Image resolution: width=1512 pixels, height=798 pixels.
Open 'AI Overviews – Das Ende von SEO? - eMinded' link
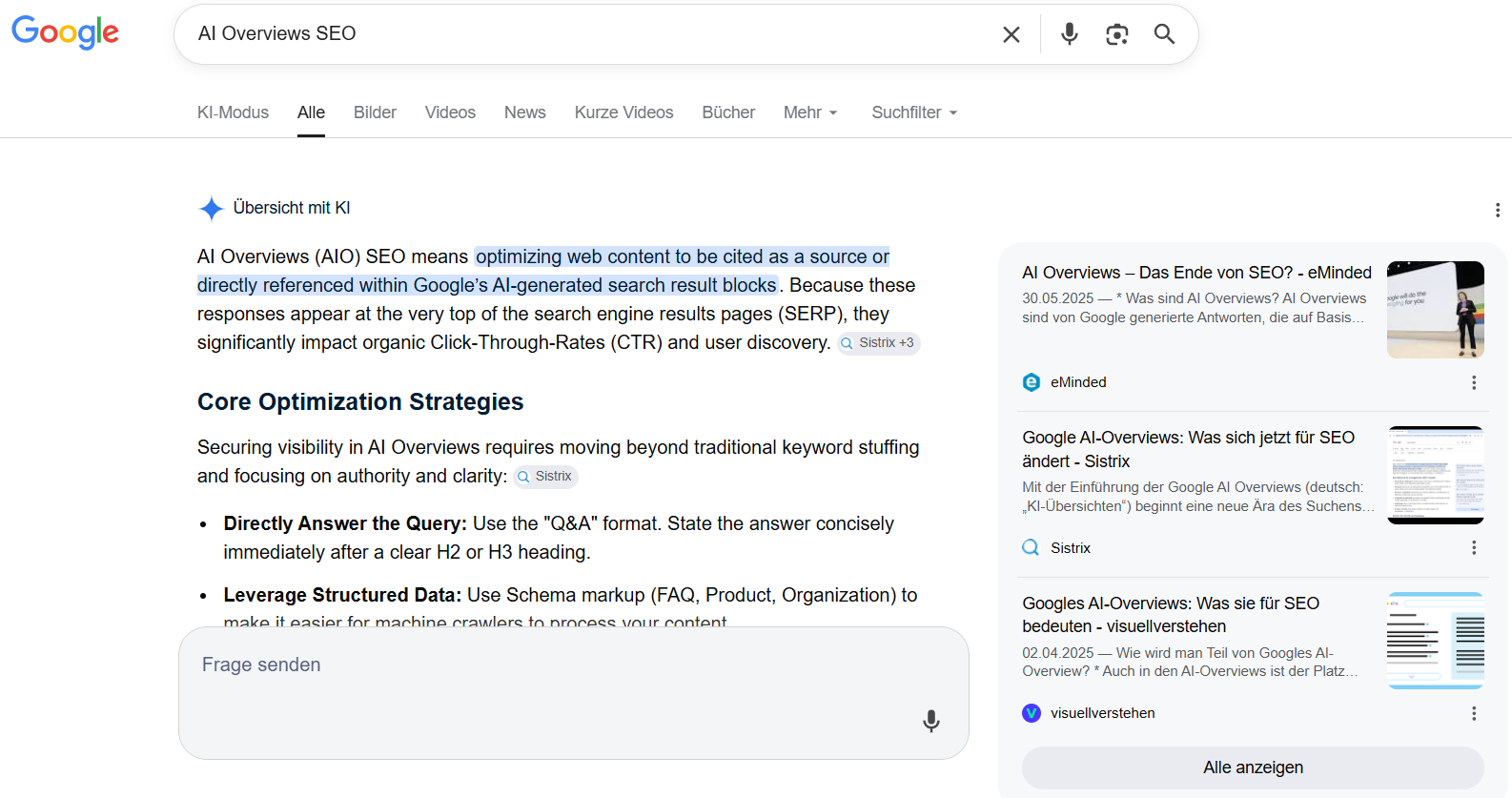pos(1196,273)
